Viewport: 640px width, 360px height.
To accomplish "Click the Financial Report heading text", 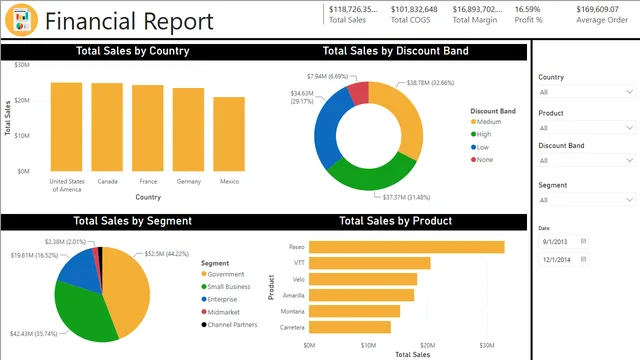I will click(129, 21).
